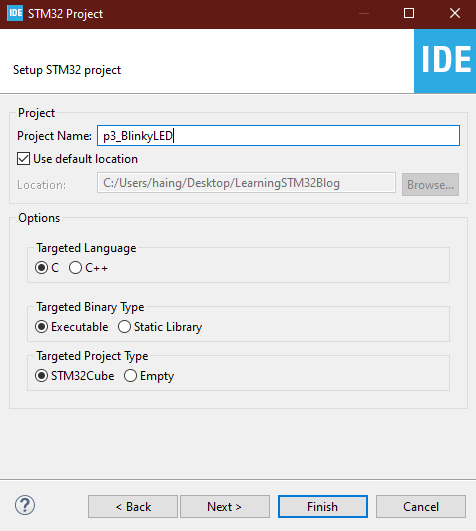476x531 pixels.
Task: Click the IDE icon in title bar
Action: [x=15, y=13]
